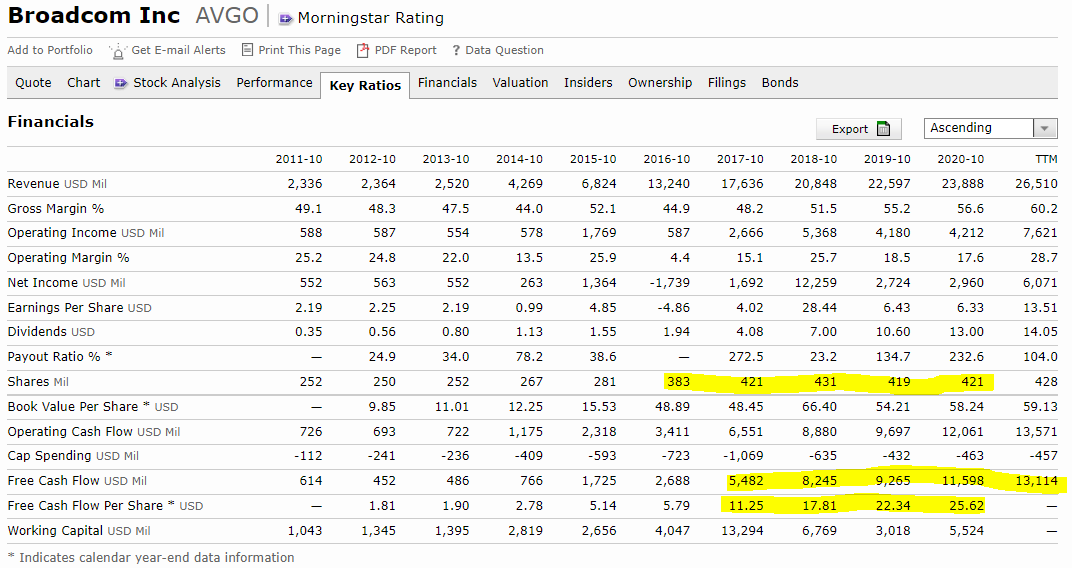Open the Financials tab
This screenshot has height=568, width=1072.
point(447,83)
